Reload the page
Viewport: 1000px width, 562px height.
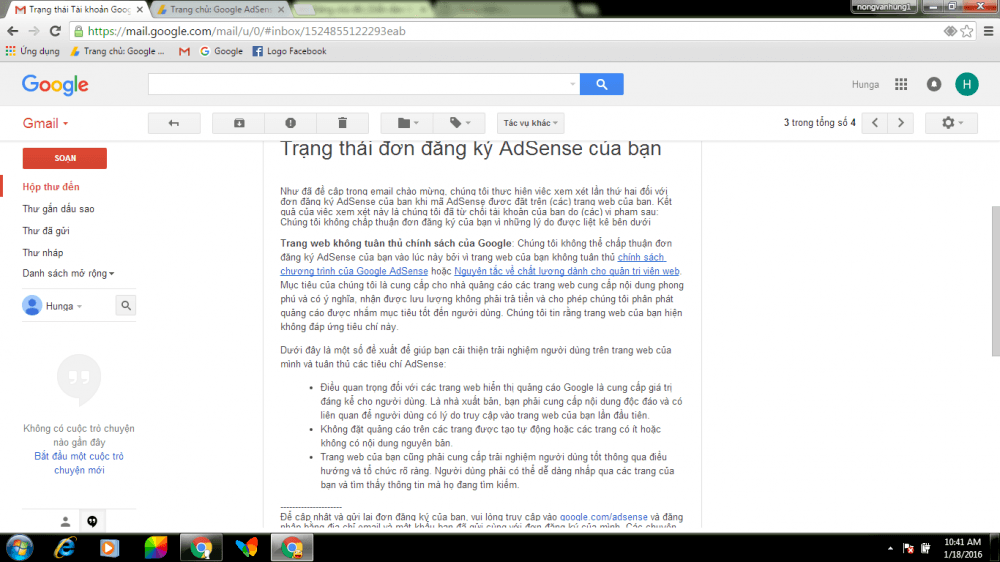(x=55, y=31)
